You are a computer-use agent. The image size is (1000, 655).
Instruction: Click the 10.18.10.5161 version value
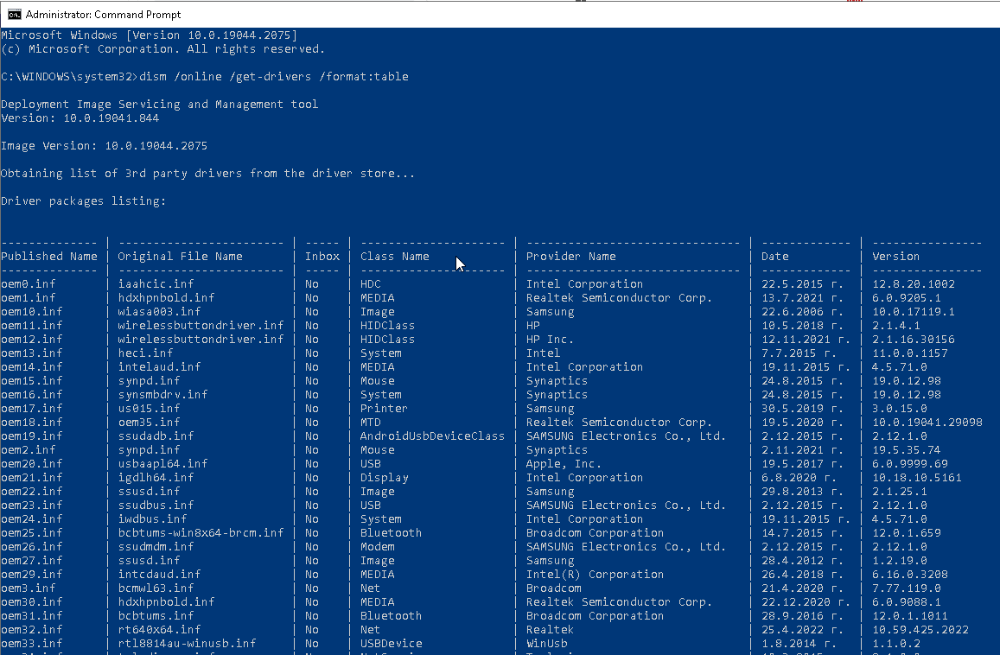pos(916,478)
